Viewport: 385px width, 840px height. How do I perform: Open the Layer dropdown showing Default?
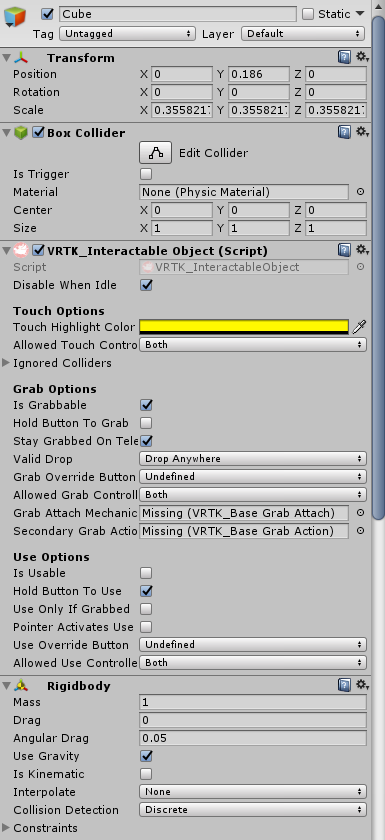(x=303, y=34)
